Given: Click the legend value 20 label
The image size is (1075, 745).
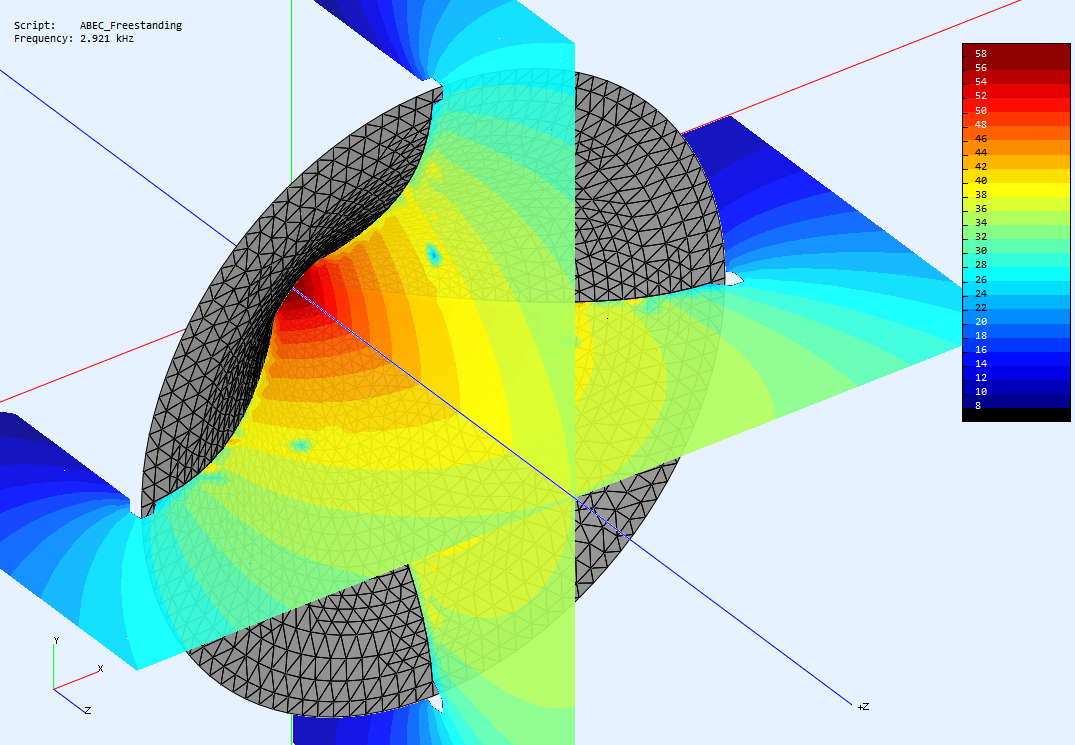Looking at the screenshot, I should (981, 321).
